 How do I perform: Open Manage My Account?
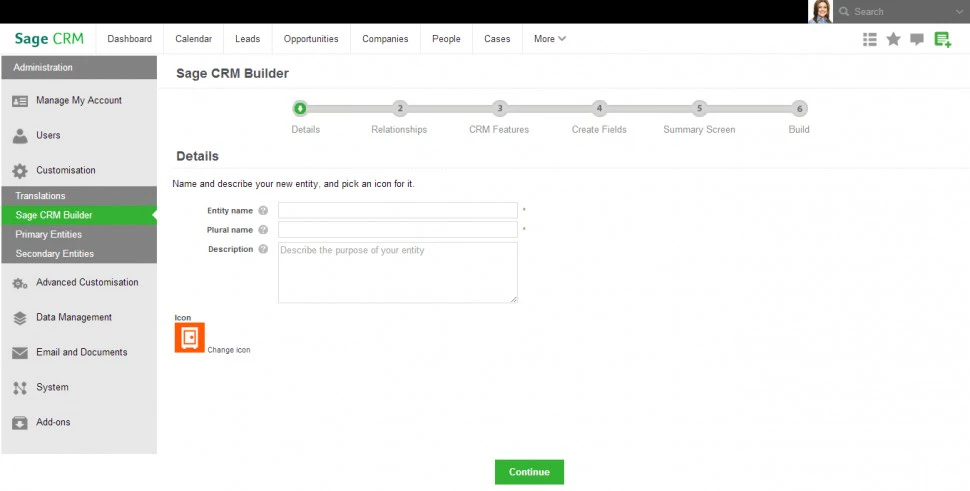[x=79, y=100]
